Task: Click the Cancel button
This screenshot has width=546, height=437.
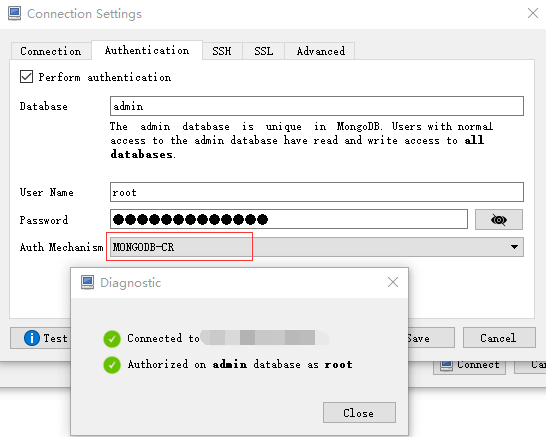Action: [x=499, y=338]
